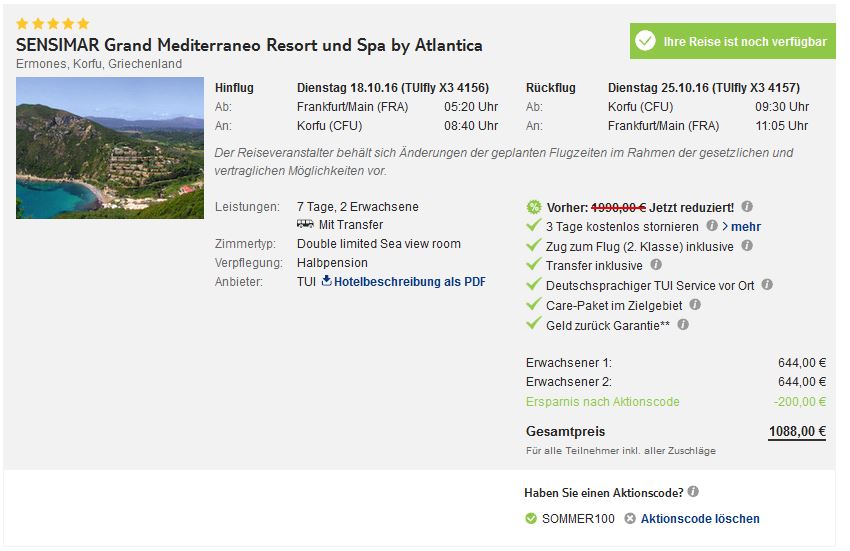Click info icon for Deutschsprachiger TUI Service

(767, 285)
